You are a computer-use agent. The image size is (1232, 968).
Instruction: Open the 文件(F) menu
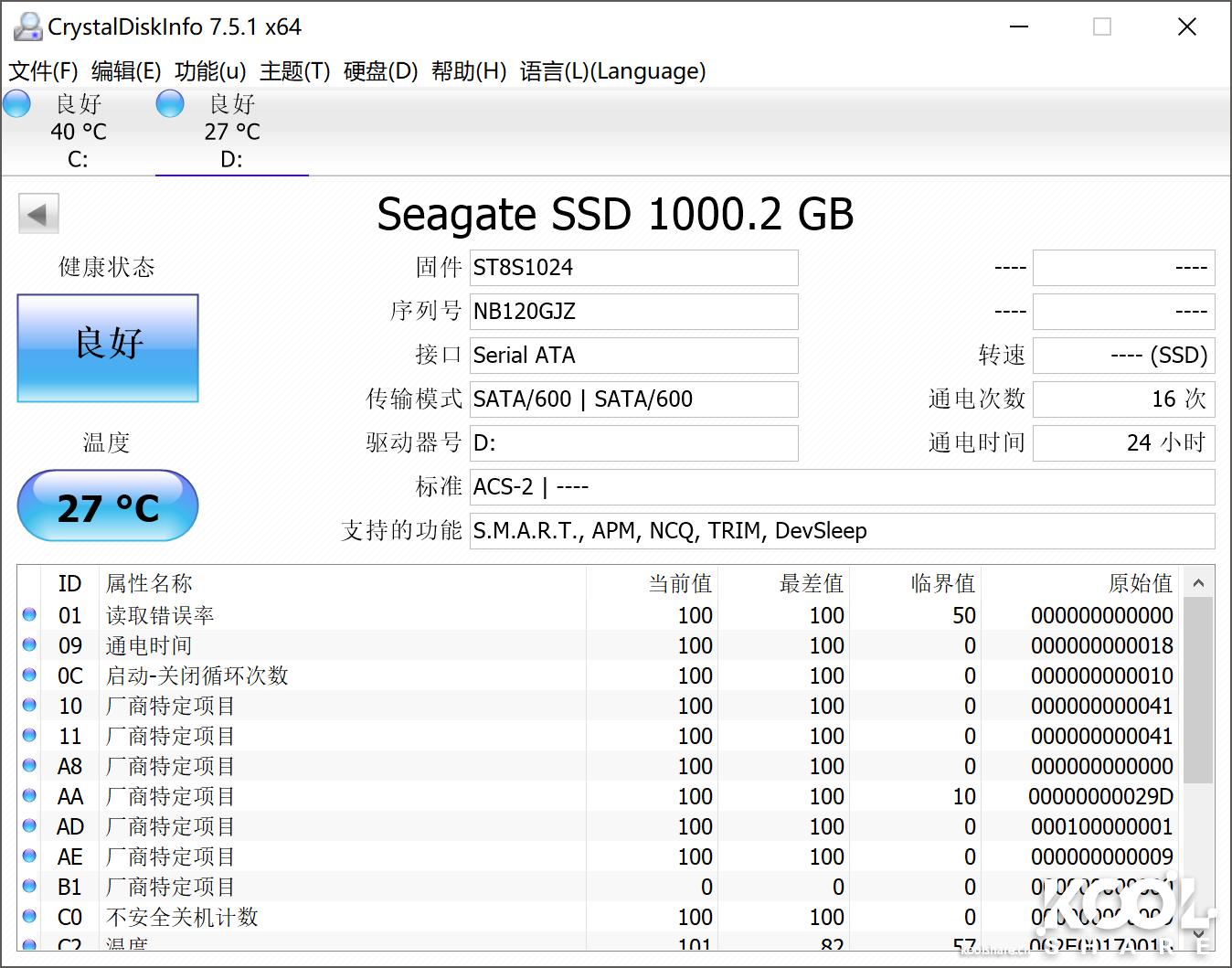coord(41,71)
